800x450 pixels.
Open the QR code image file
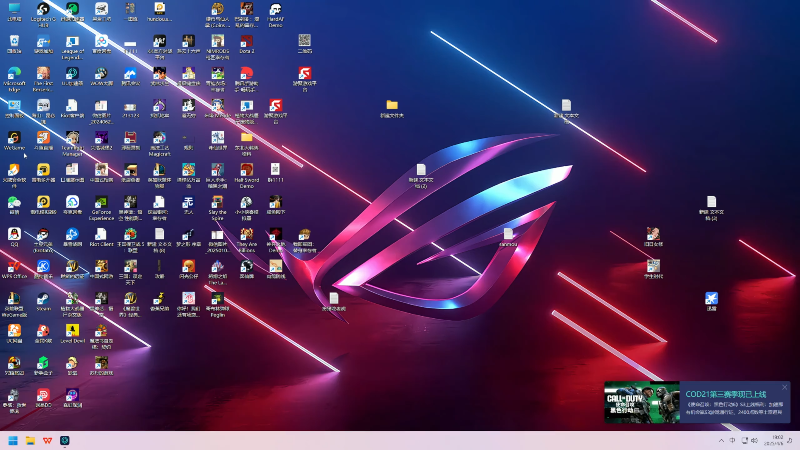(305, 44)
